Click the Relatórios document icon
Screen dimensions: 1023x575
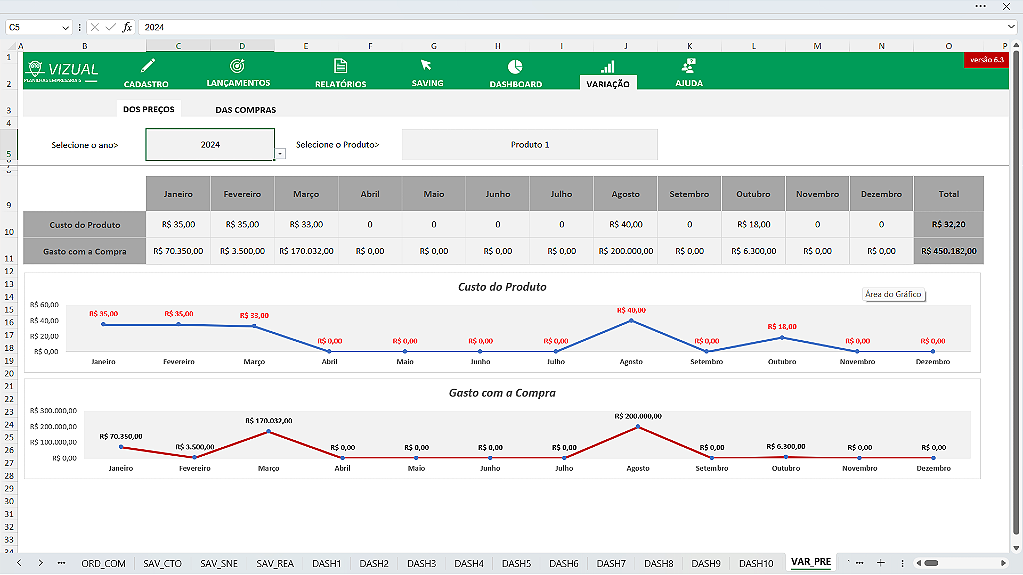click(x=340, y=66)
